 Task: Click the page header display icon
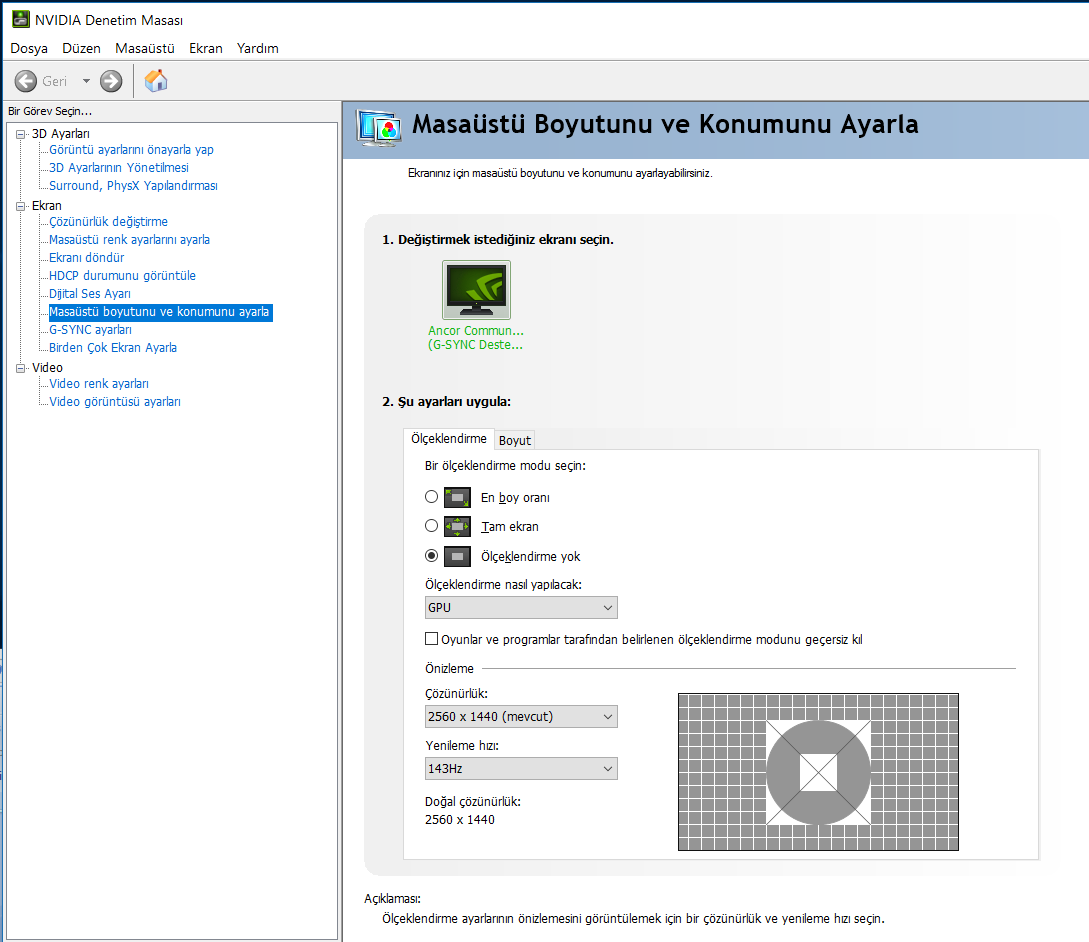[379, 128]
